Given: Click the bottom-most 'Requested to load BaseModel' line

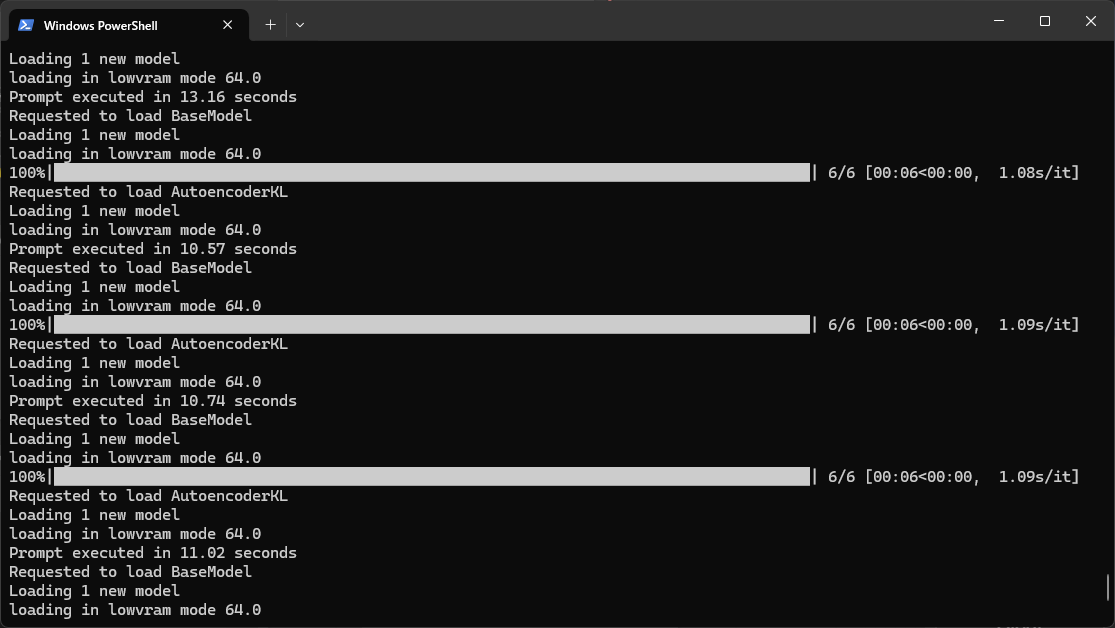Looking at the screenshot, I should pyautogui.click(x=130, y=572).
